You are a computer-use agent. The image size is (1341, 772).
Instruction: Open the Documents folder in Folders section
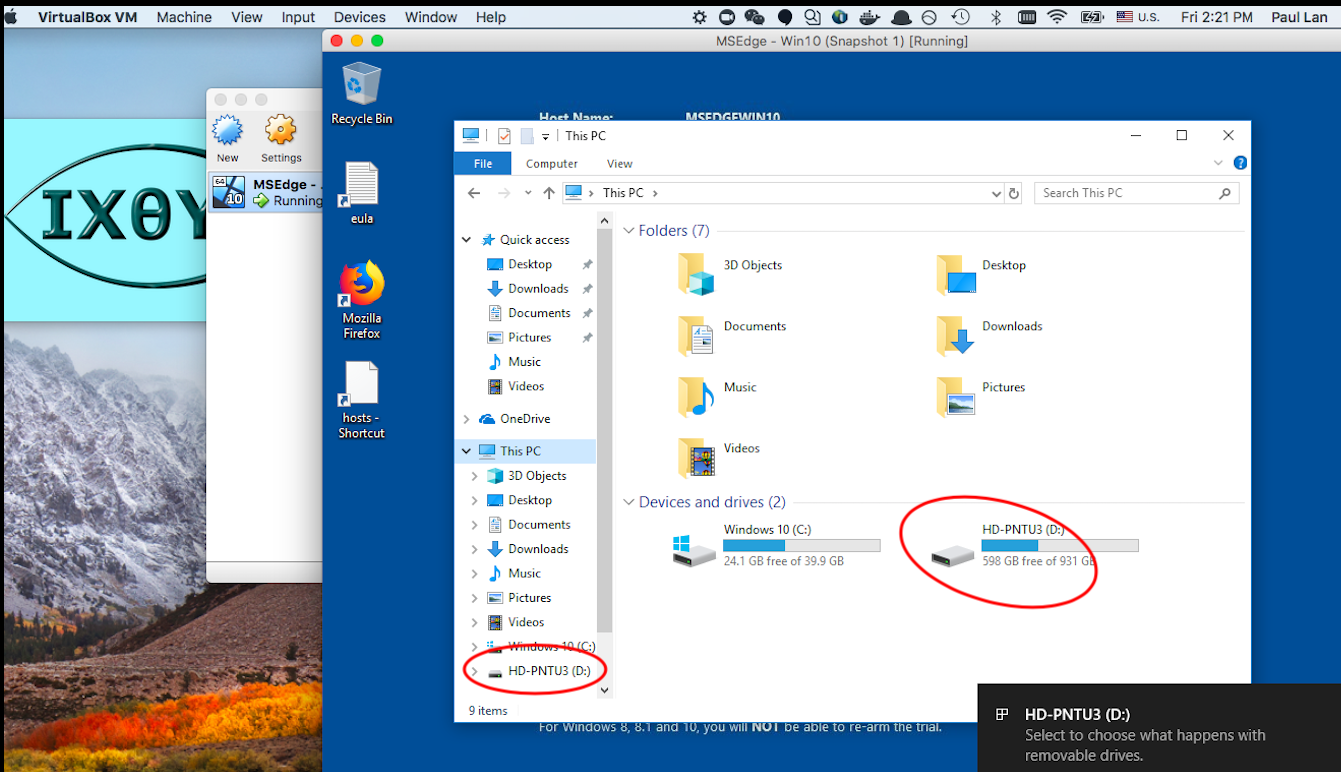pyautogui.click(x=696, y=334)
